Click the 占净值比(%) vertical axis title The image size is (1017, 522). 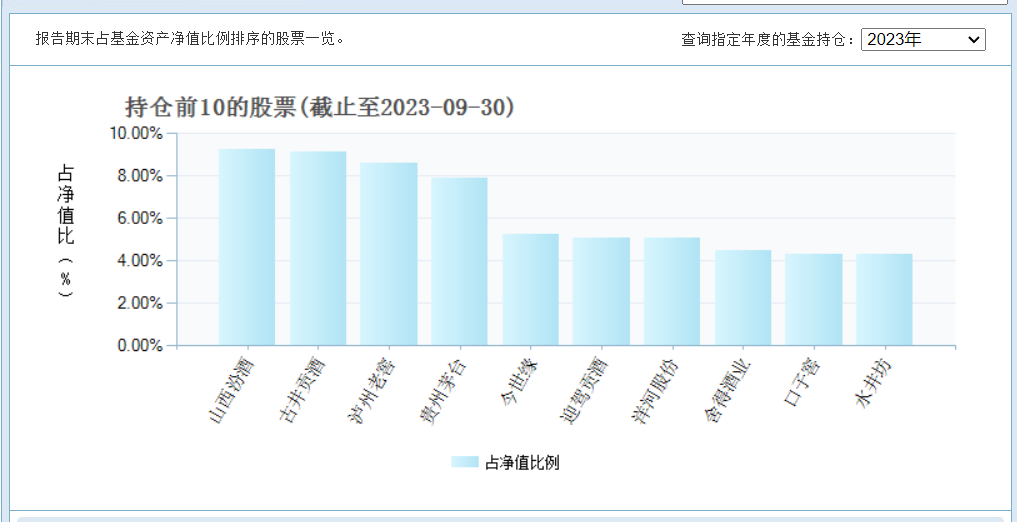tap(65, 232)
